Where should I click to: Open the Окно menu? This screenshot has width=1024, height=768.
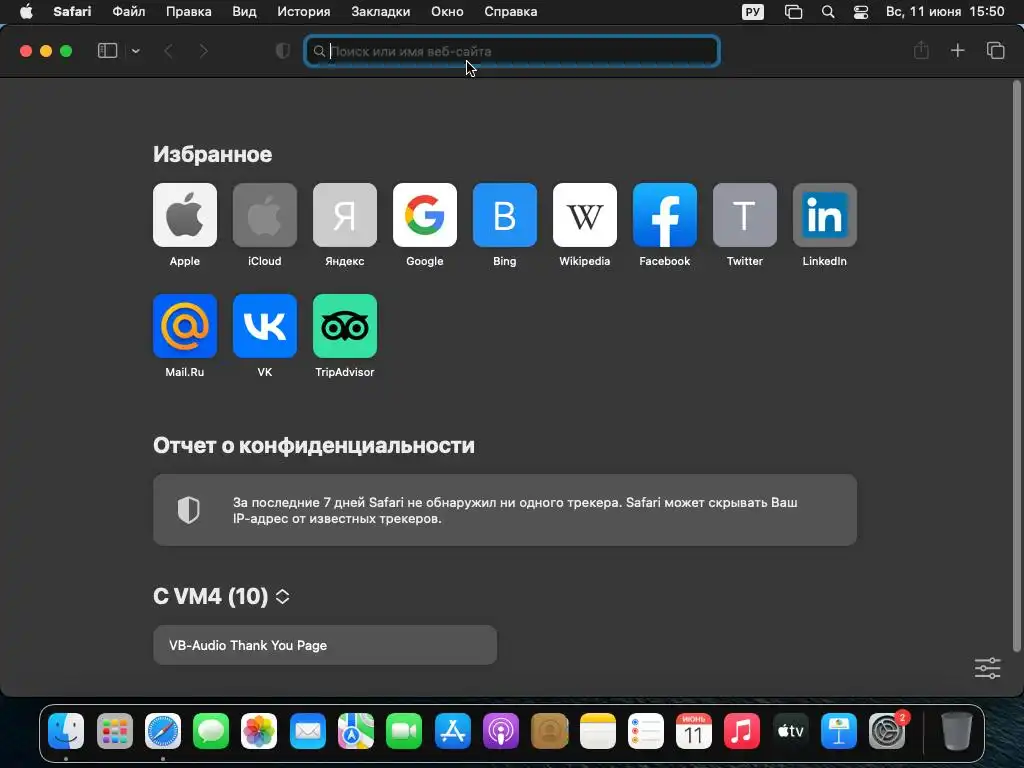pyautogui.click(x=447, y=12)
